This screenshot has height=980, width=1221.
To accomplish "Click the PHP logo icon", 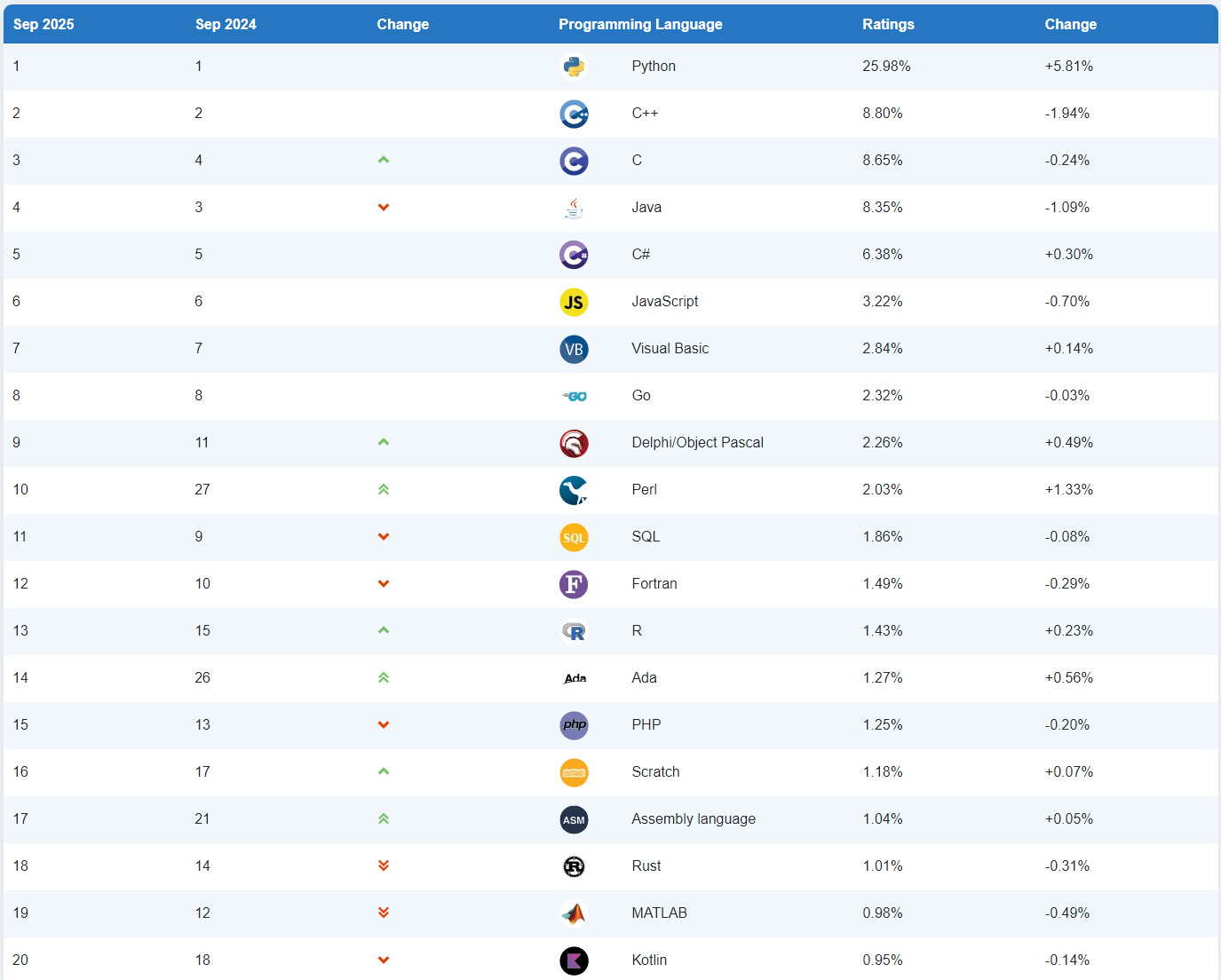I will (574, 725).
